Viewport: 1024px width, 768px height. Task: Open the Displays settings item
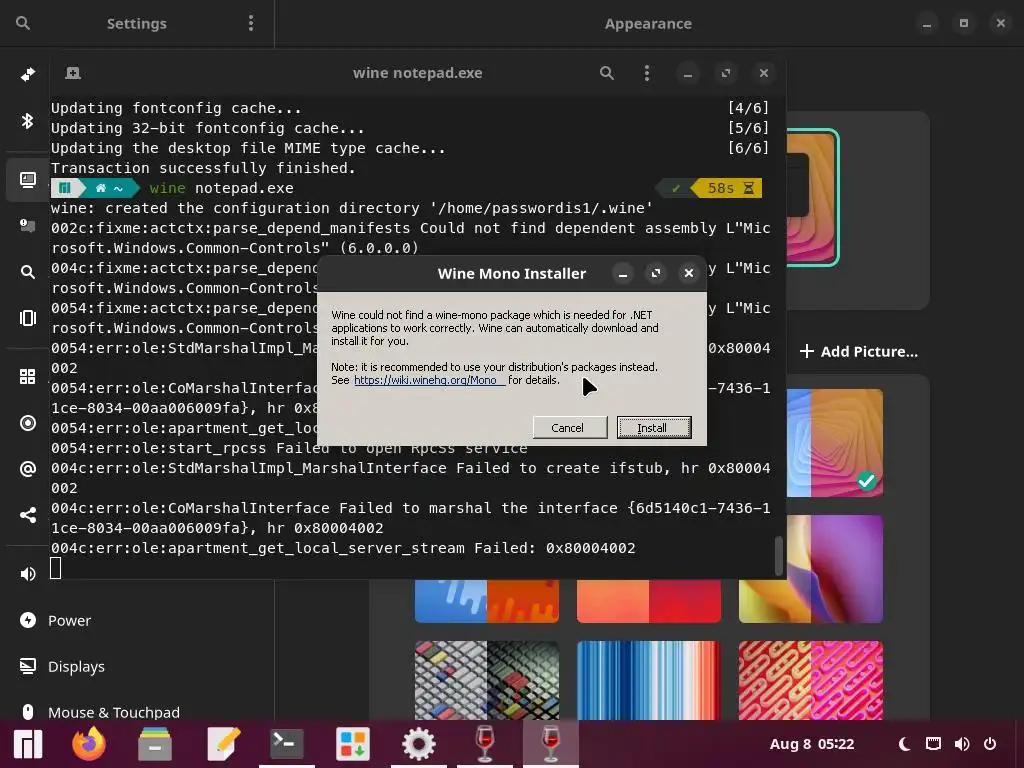pyautogui.click(x=76, y=667)
